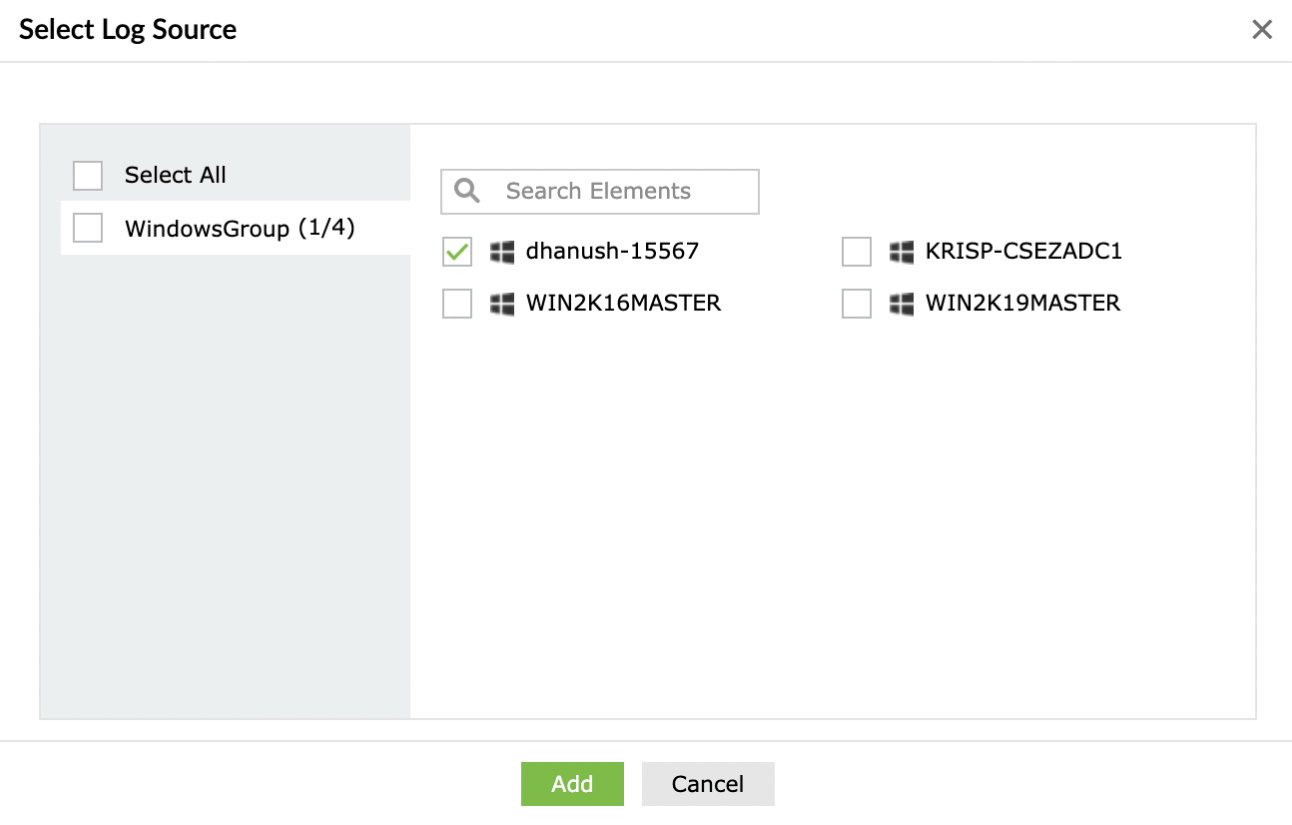Click the Windows icon beside WIN2K19MASTER

902,303
